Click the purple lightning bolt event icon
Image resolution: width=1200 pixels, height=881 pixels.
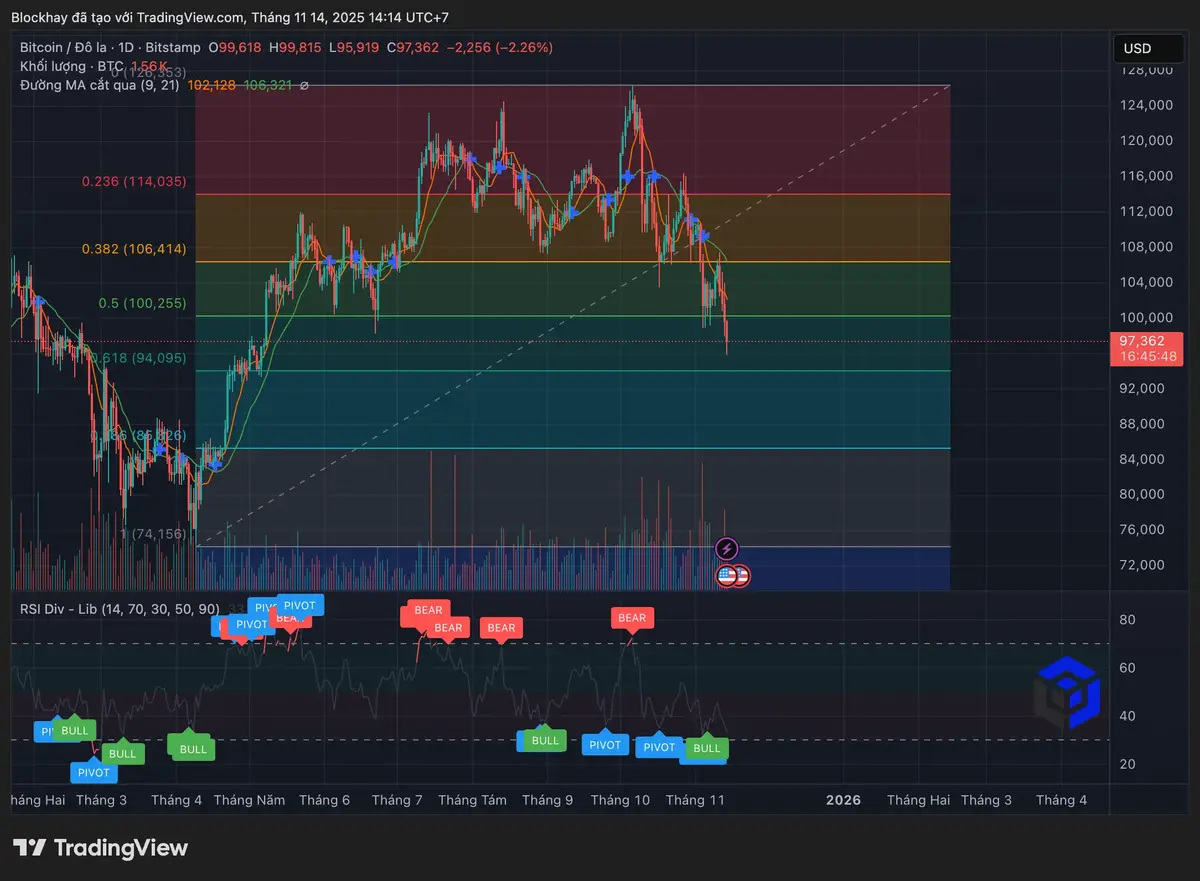pos(727,548)
